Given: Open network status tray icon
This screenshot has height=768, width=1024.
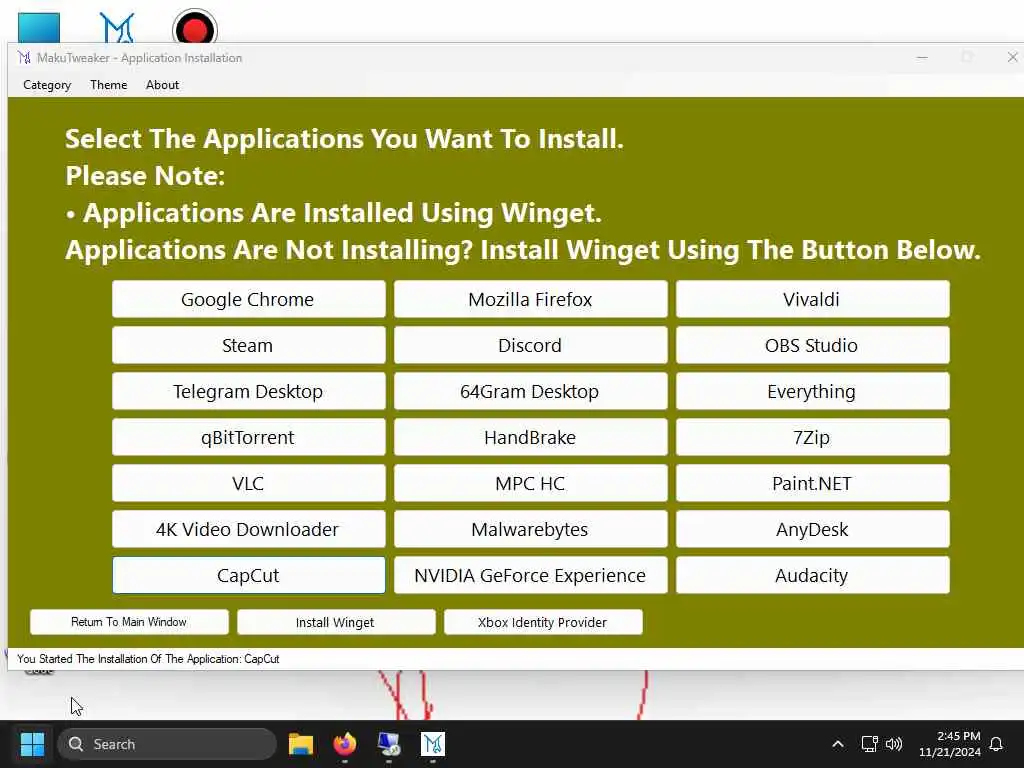Looking at the screenshot, I should (x=869, y=744).
